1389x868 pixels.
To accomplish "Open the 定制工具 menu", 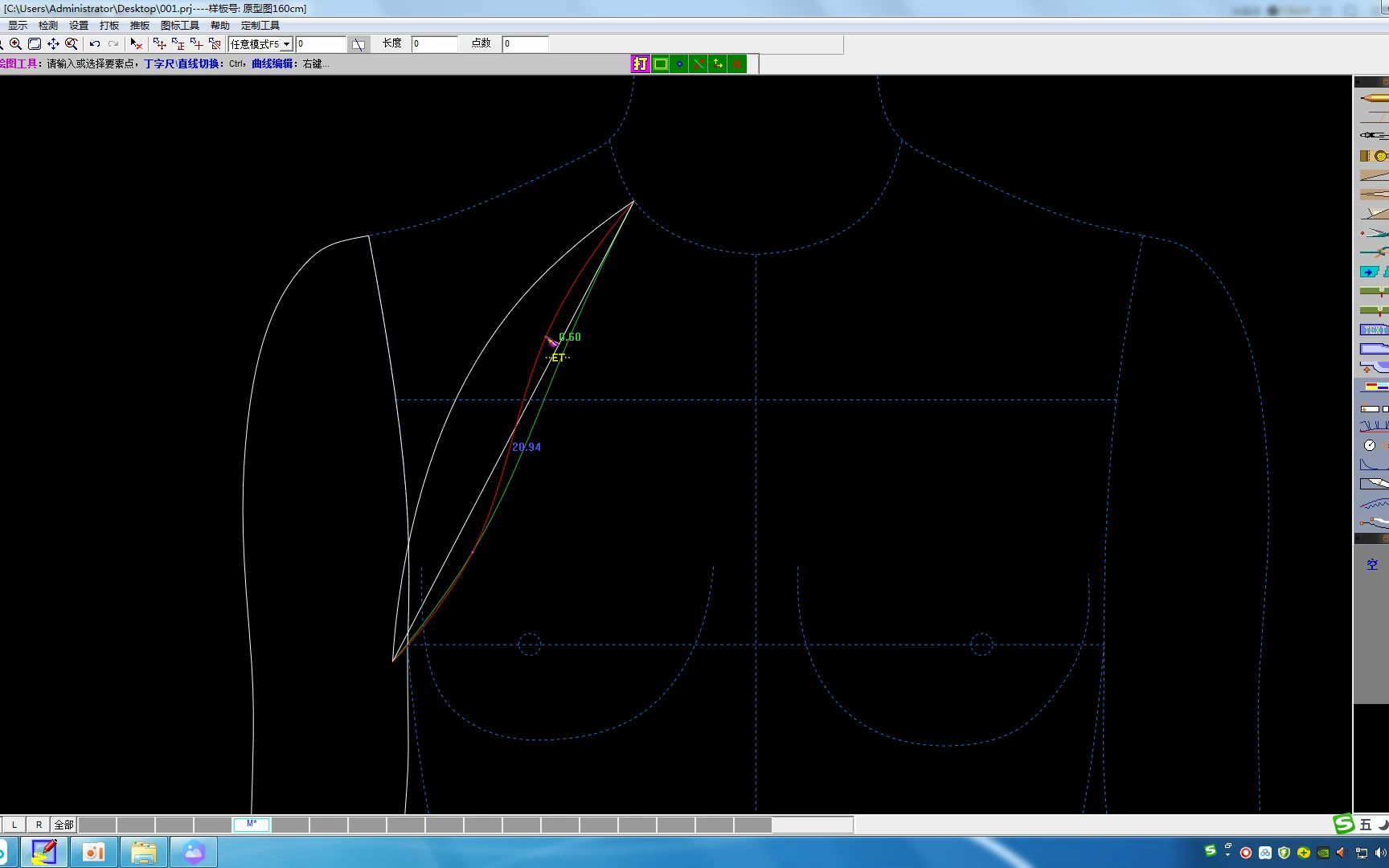I will click(x=260, y=26).
